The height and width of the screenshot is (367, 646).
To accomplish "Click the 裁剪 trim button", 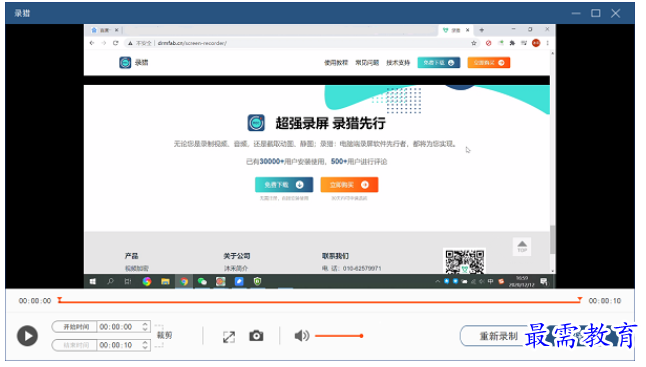I will tap(164, 335).
